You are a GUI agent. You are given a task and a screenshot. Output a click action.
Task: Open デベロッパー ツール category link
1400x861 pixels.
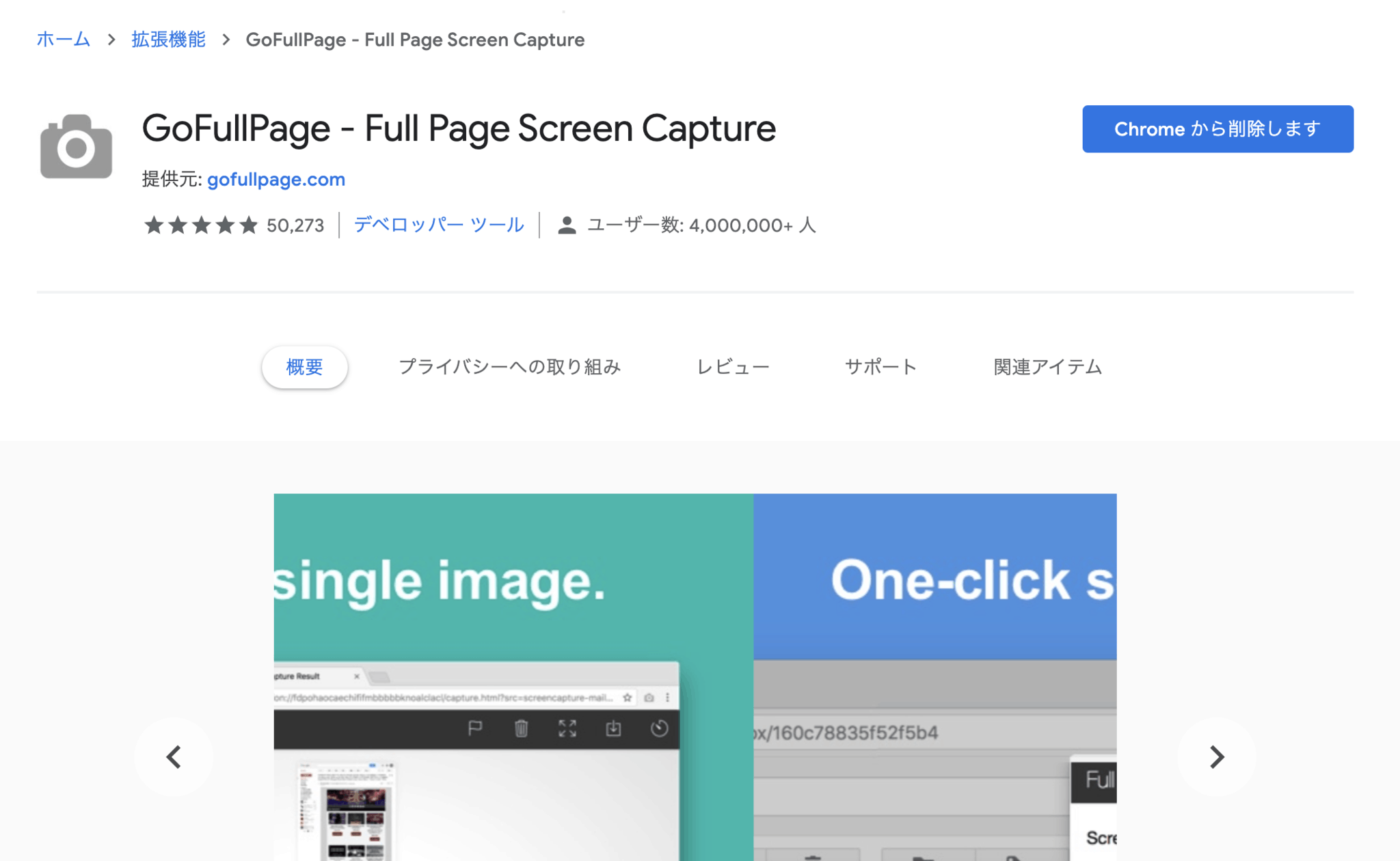pos(439,225)
